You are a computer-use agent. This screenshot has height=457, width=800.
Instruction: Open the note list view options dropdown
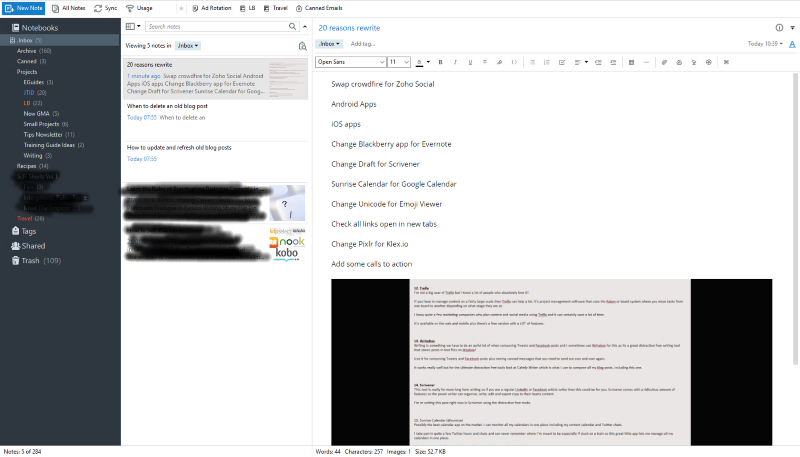click(x=133, y=27)
